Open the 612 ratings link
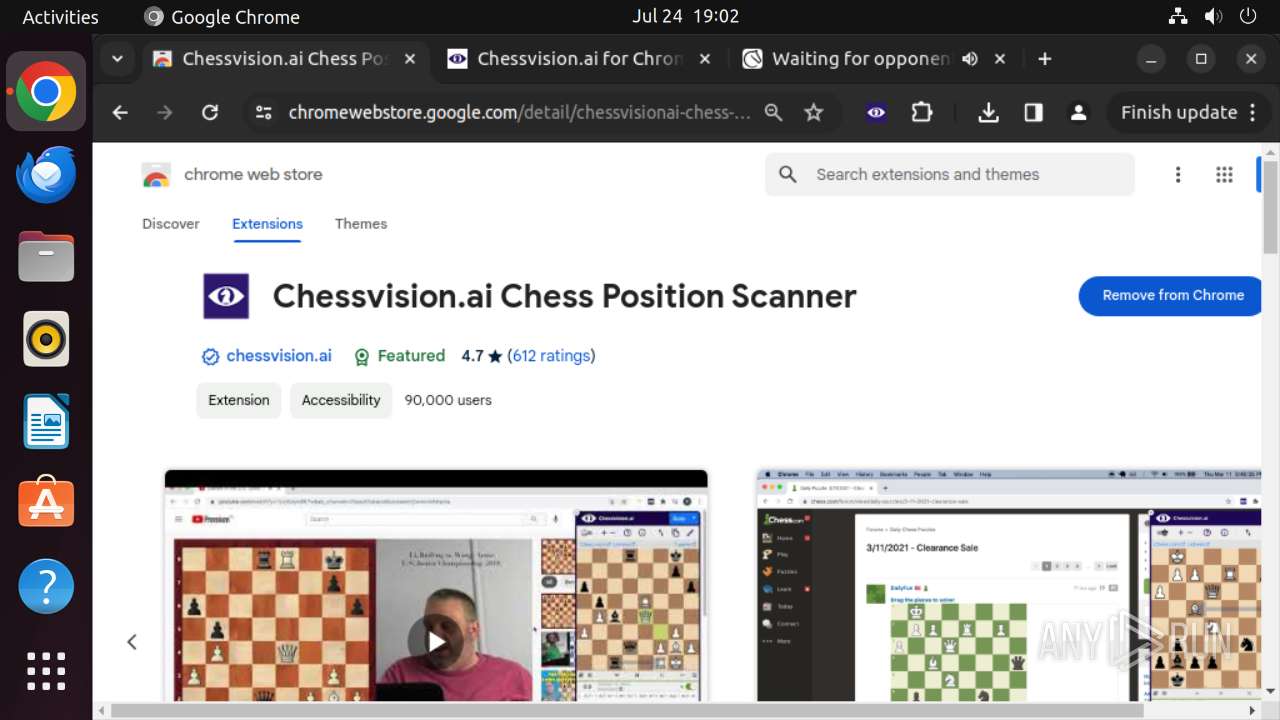The height and width of the screenshot is (720, 1280). (551, 356)
